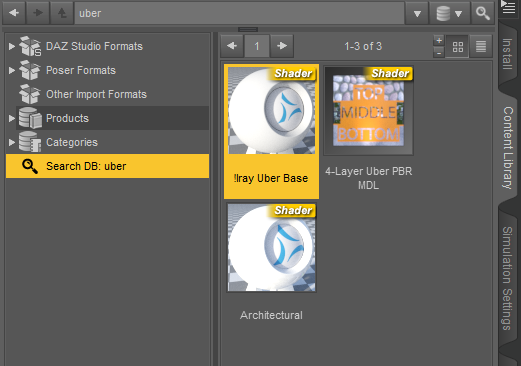Click the Search DB magnifier icon
Viewport: 521px width, 366px height.
point(30,166)
